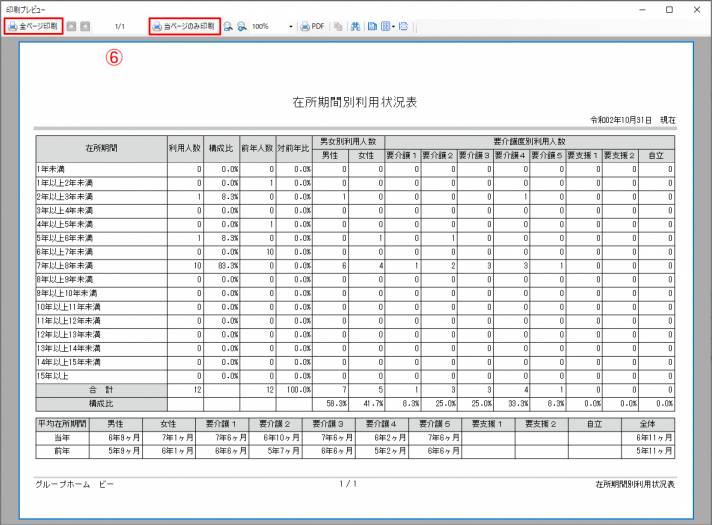Click the 全ページ印刷 print all pages button

[x=34, y=26]
